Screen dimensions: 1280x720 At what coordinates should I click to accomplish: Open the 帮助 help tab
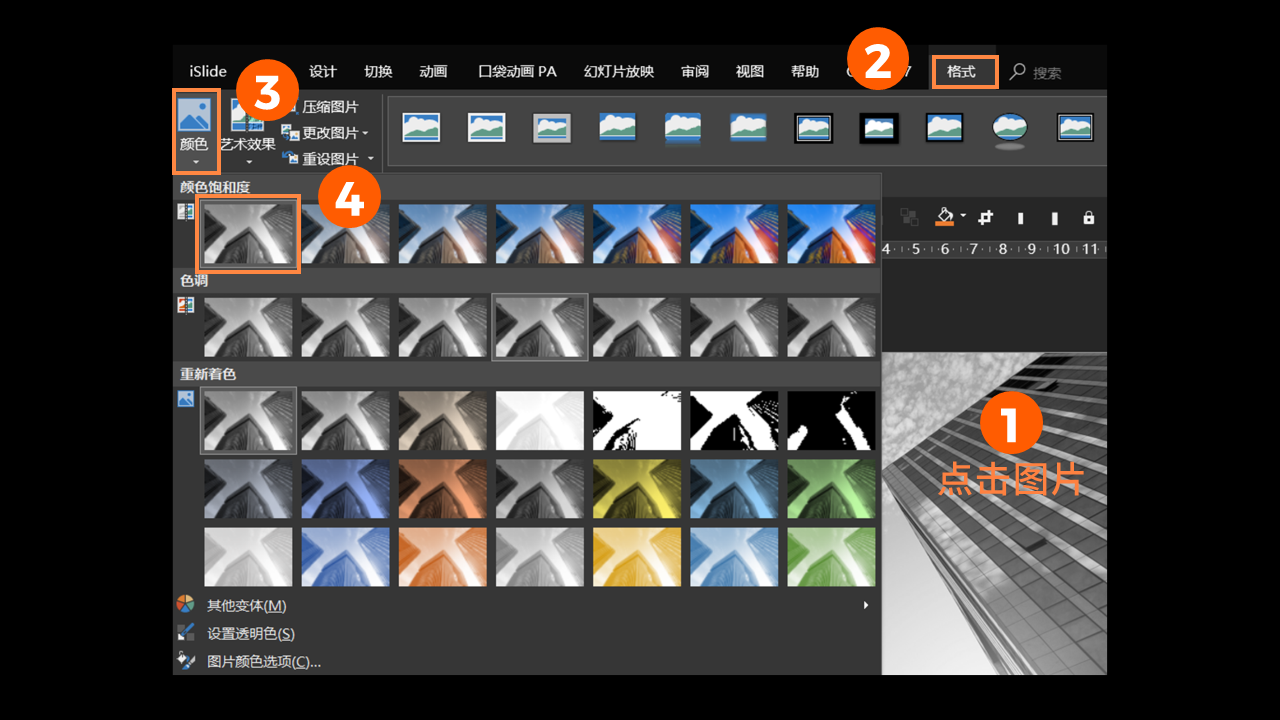coord(805,72)
